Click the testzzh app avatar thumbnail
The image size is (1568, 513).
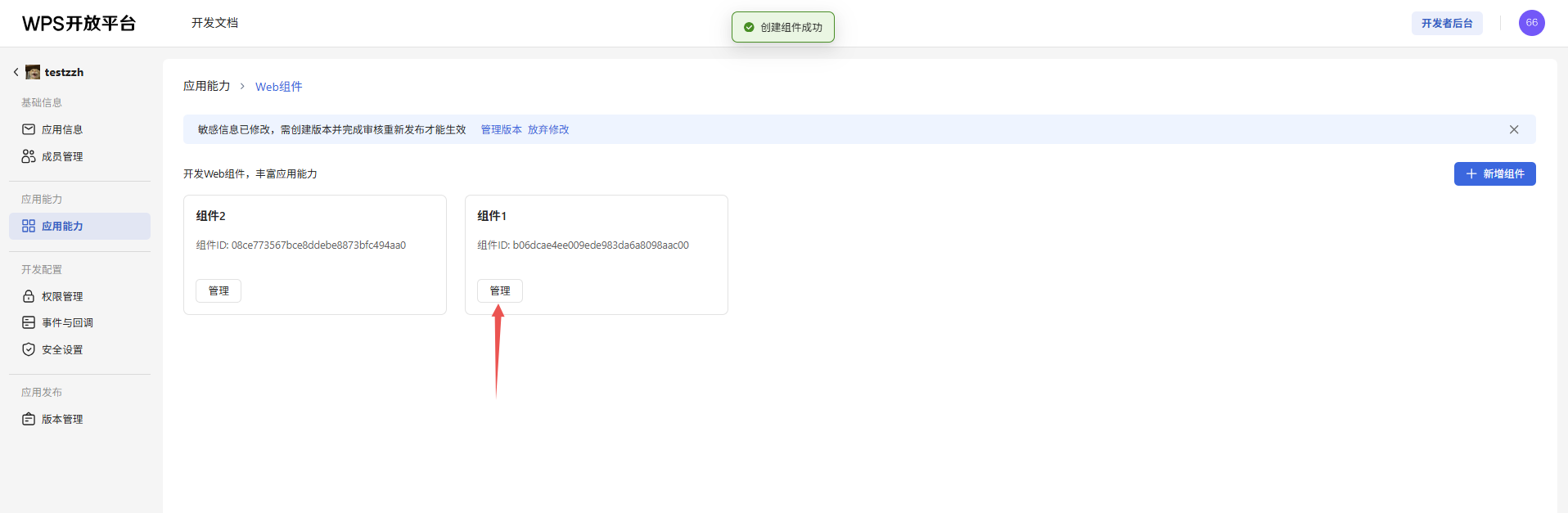[33, 72]
